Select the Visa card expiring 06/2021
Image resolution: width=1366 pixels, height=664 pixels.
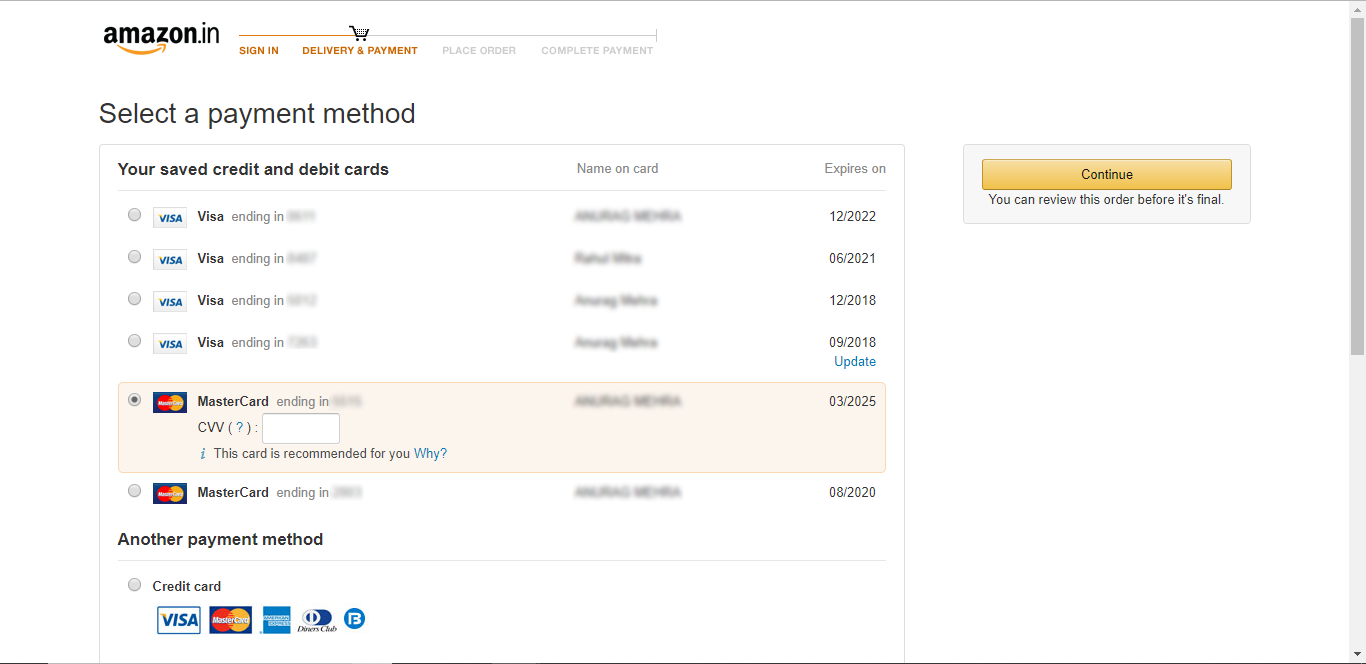[134, 257]
